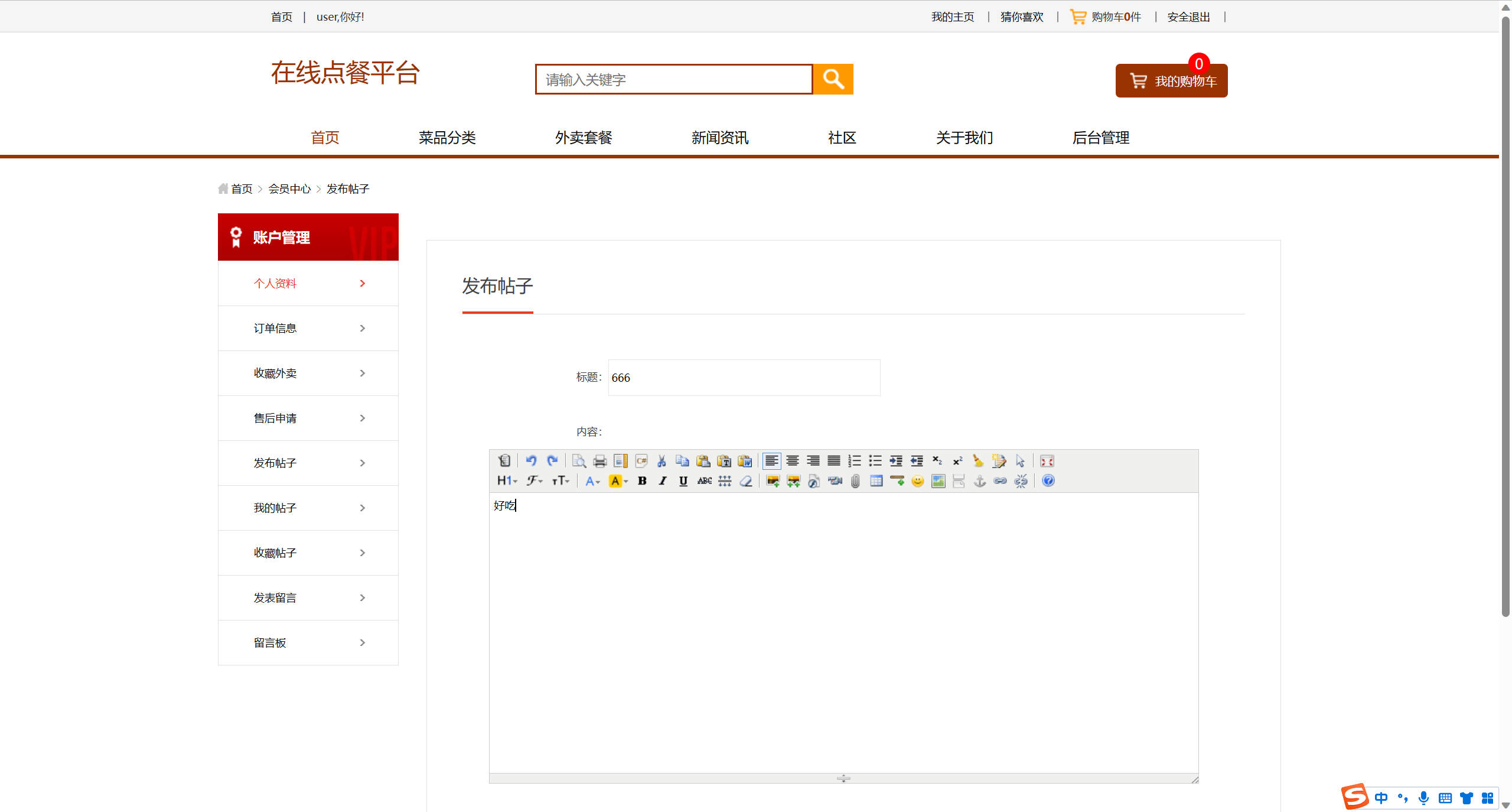Click the yellow highlight color swatch
This screenshot has height=812, width=1512.
(x=616, y=481)
